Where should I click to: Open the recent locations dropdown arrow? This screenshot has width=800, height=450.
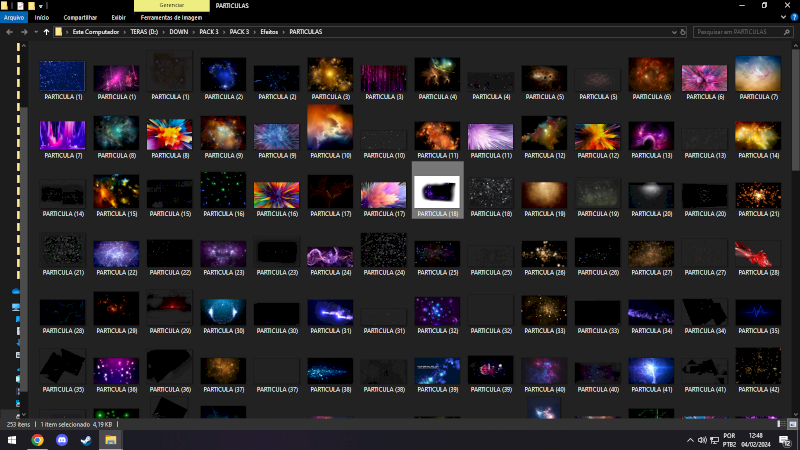pyautogui.click(x=35, y=32)
